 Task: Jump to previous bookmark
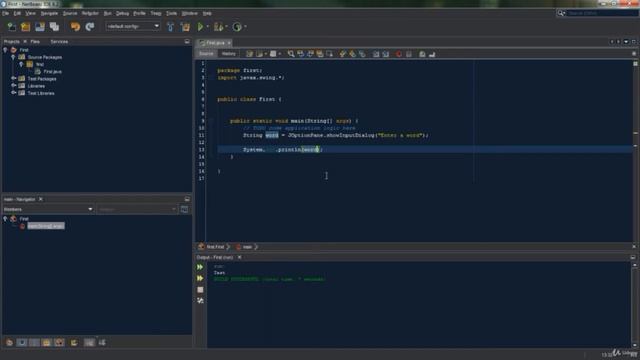pyautogui.click(x=342, y=54)
